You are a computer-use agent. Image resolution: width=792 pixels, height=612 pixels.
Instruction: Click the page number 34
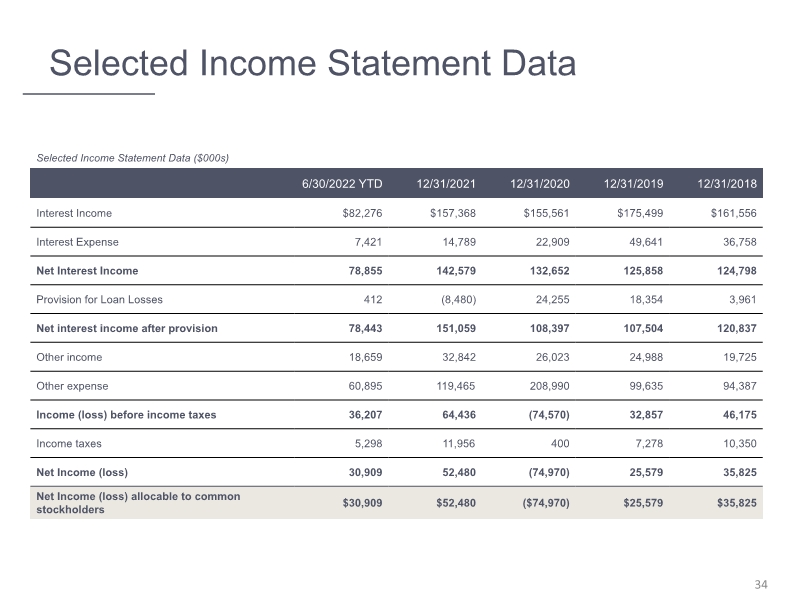point(761,584)
